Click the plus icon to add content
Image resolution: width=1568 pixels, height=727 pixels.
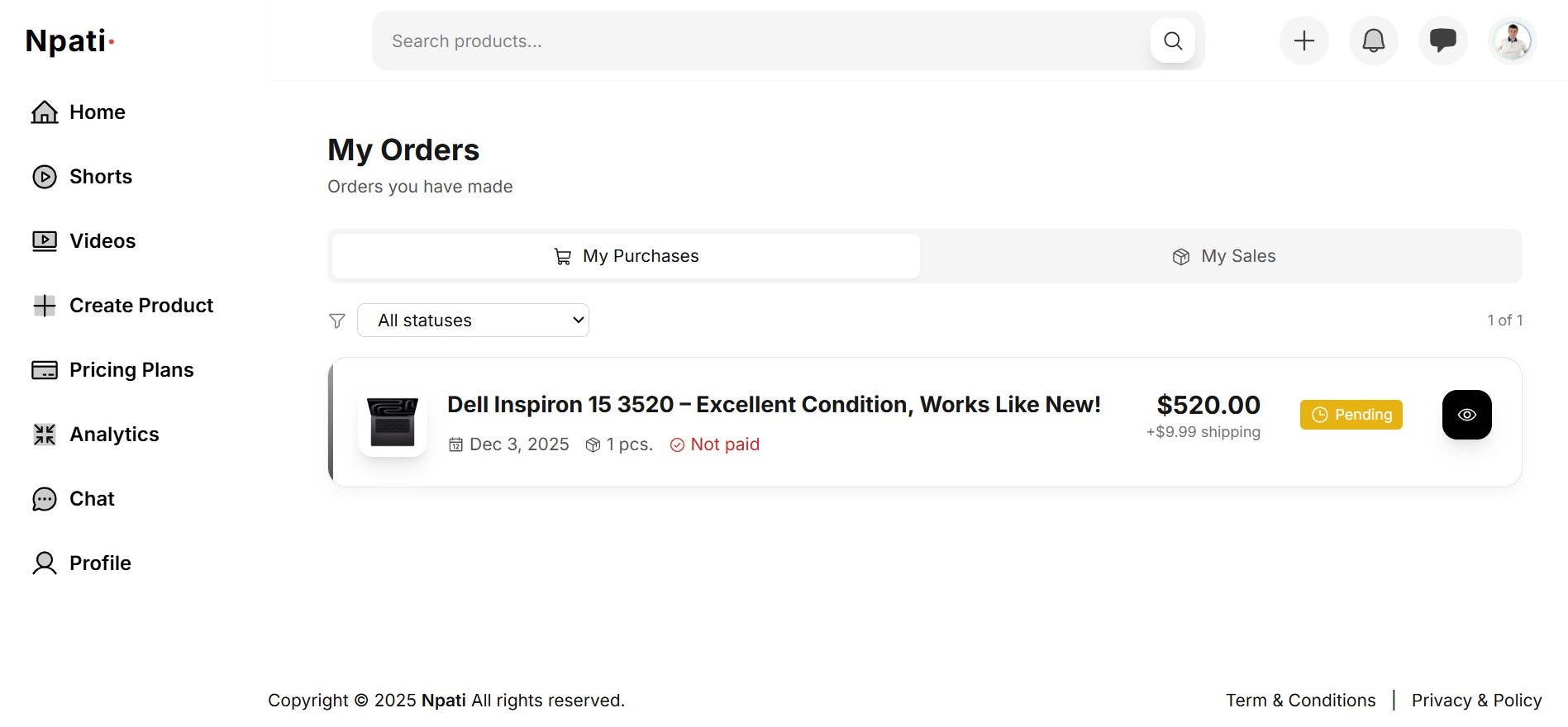click(1303, 40)
